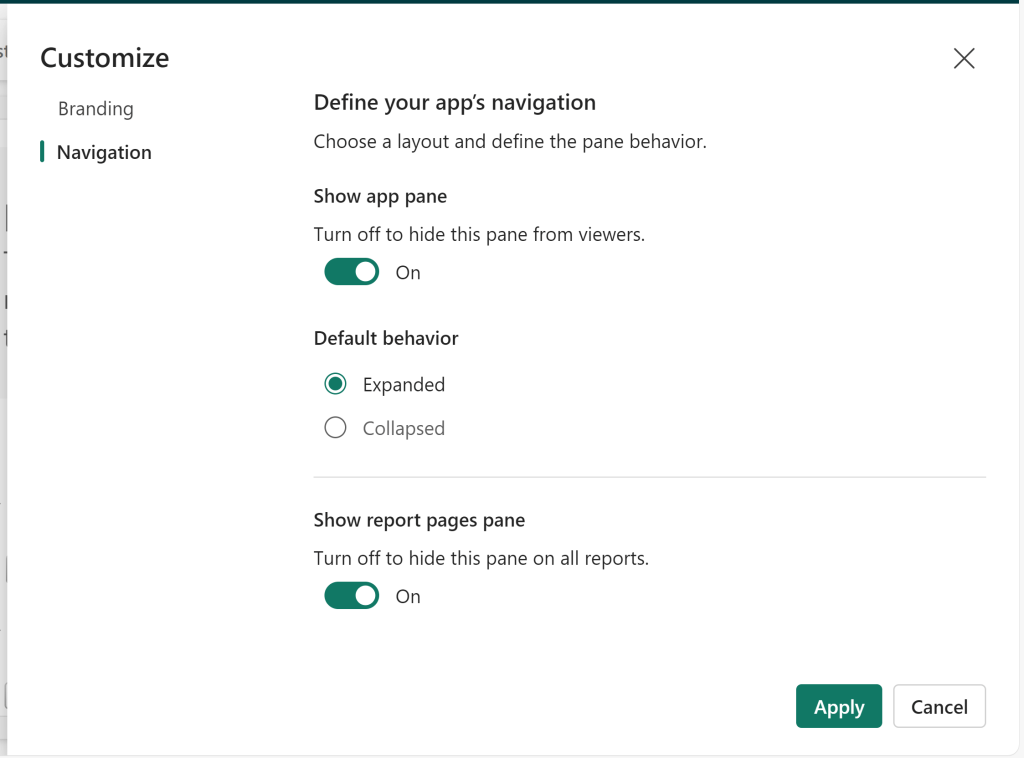Switch to the Branding section

pyautogui.click(x=95, y=109)
